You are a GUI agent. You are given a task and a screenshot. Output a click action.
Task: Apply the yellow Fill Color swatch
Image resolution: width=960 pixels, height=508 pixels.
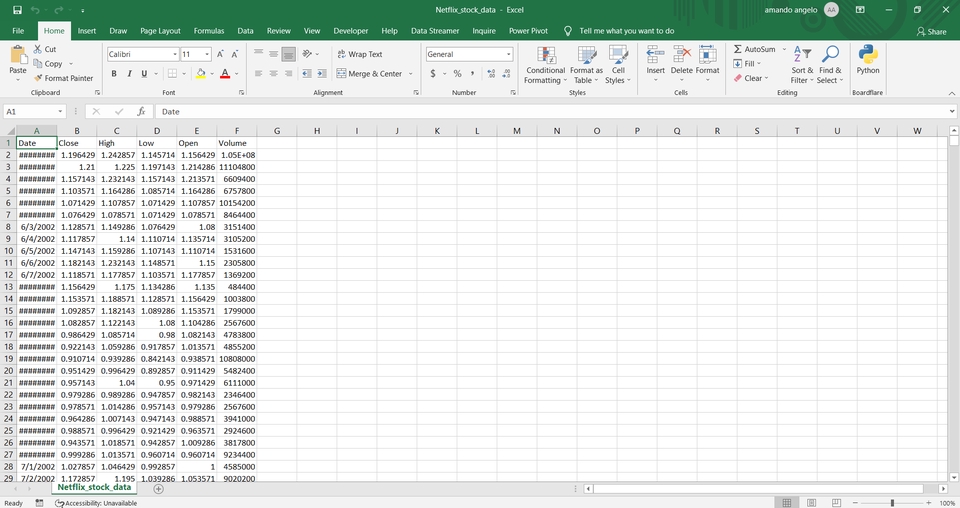point(200,73)
